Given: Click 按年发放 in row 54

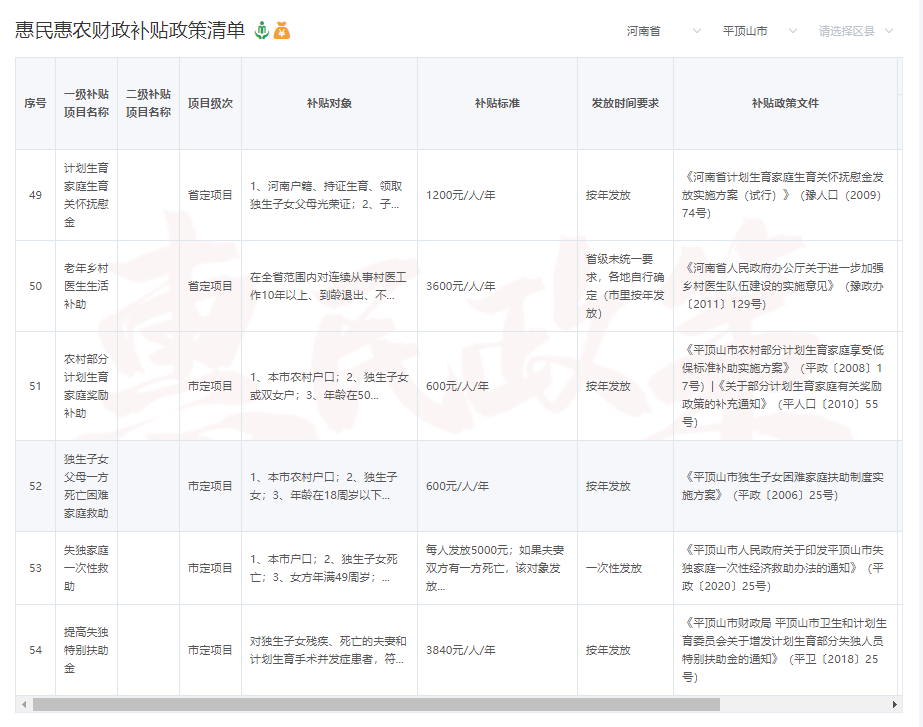Looking at the screenshot, I should point(608,650).
